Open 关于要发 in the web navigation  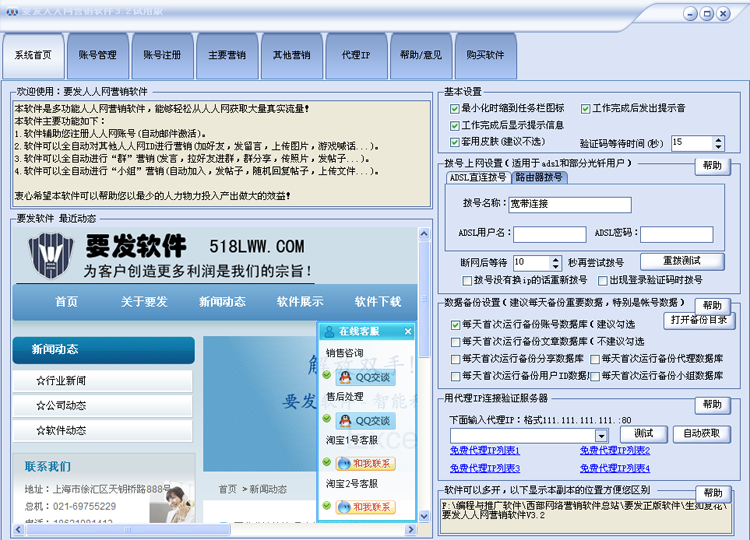tap(144, 302)
